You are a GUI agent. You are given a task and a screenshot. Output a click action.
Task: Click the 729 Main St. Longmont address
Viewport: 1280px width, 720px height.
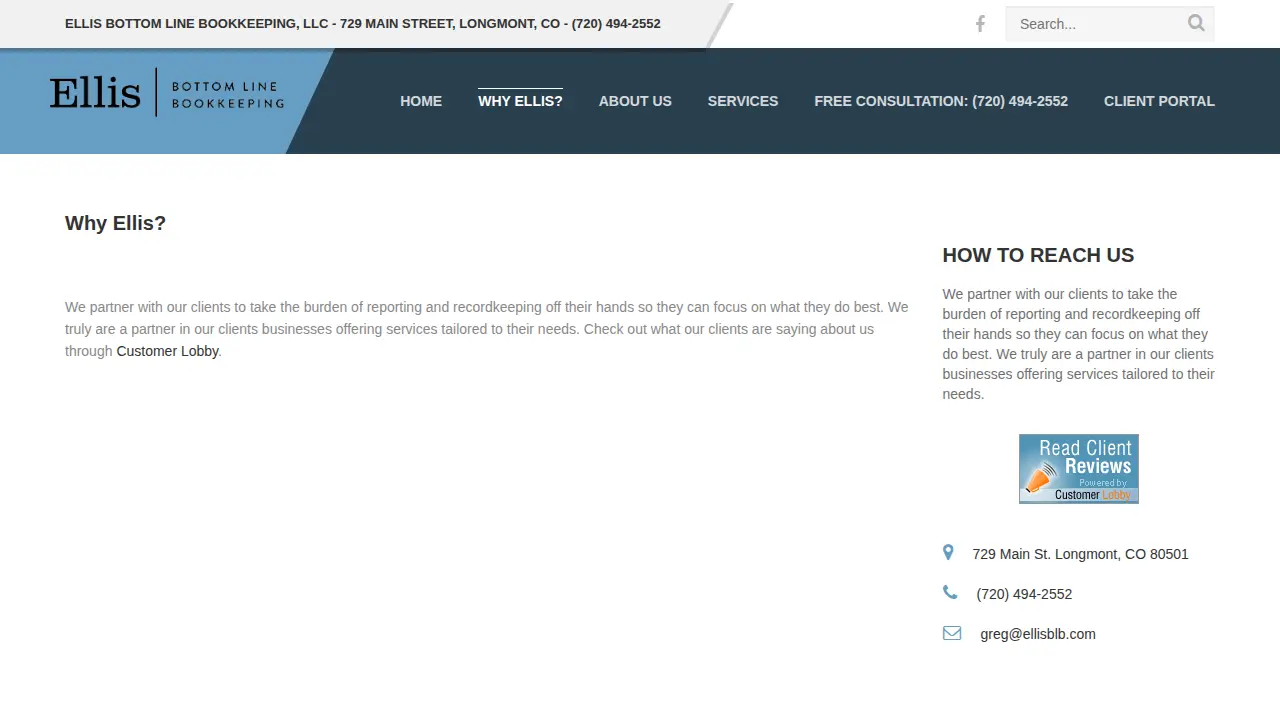click(x=1080, y=554)
